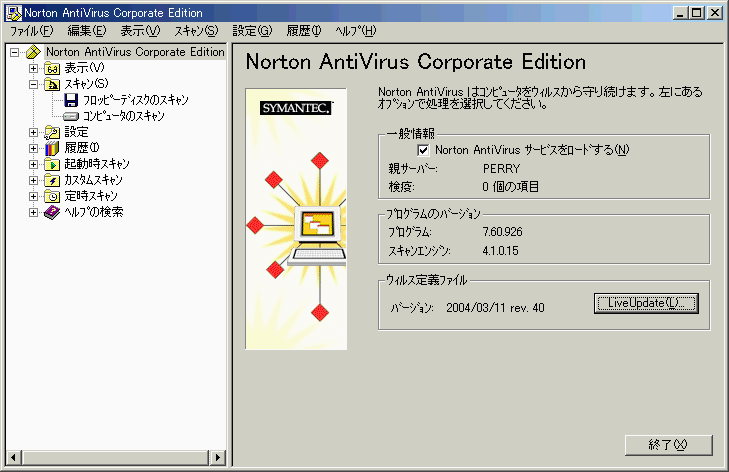Select root Norton AntiVirus Corporate Edition tree label
This screenshot has width=729, height=472.
(x=135, y=52)
